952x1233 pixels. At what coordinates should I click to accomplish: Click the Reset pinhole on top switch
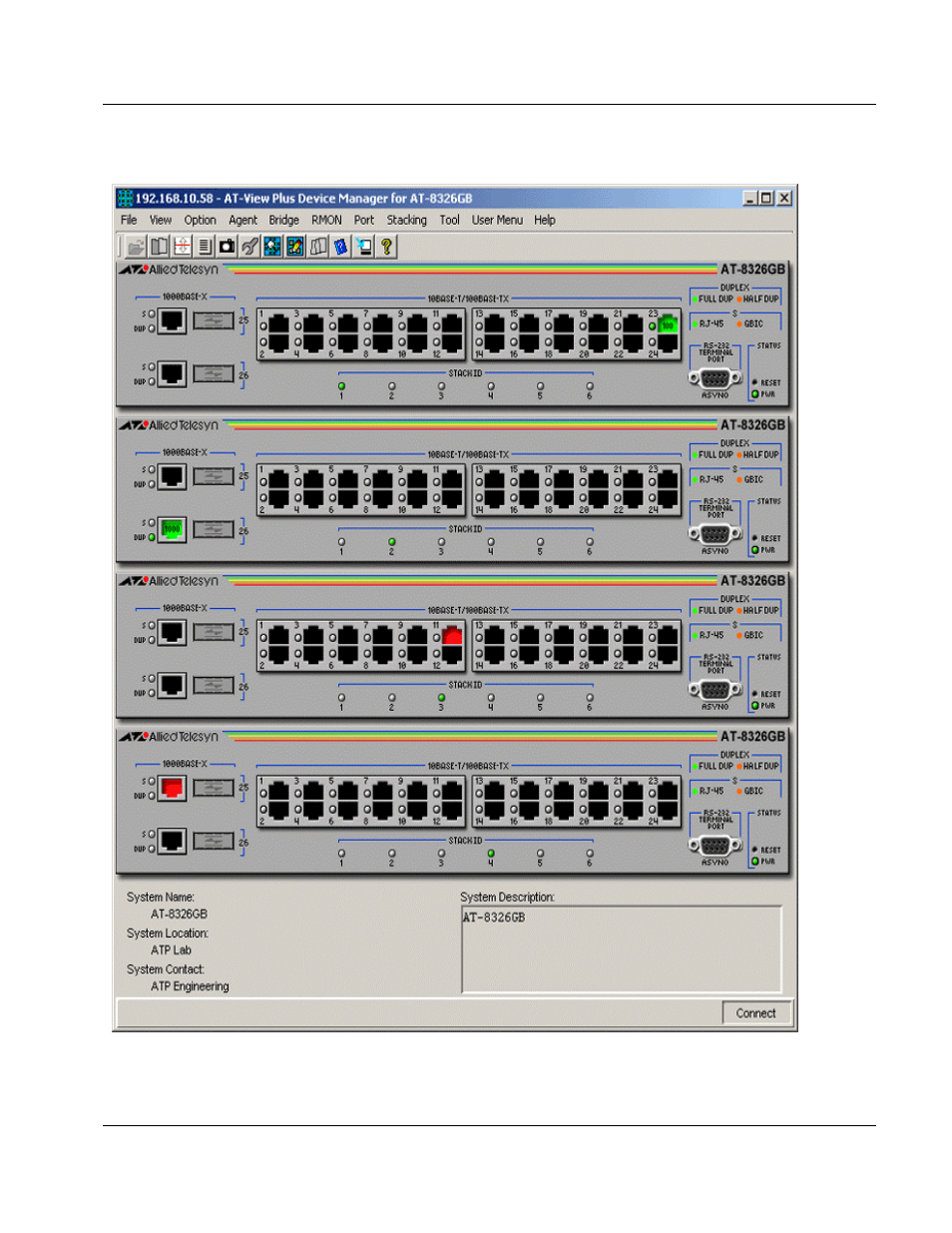(x=755, y=382)
